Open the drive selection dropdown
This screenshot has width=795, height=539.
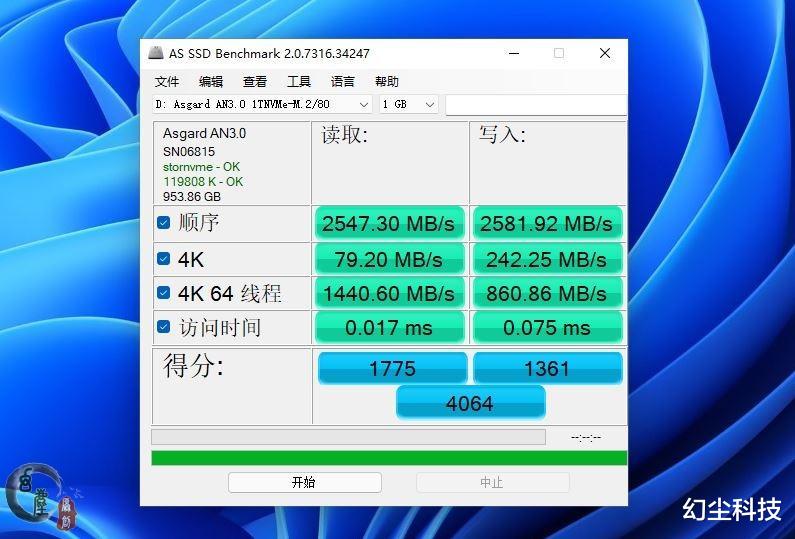tap(262, 104)
